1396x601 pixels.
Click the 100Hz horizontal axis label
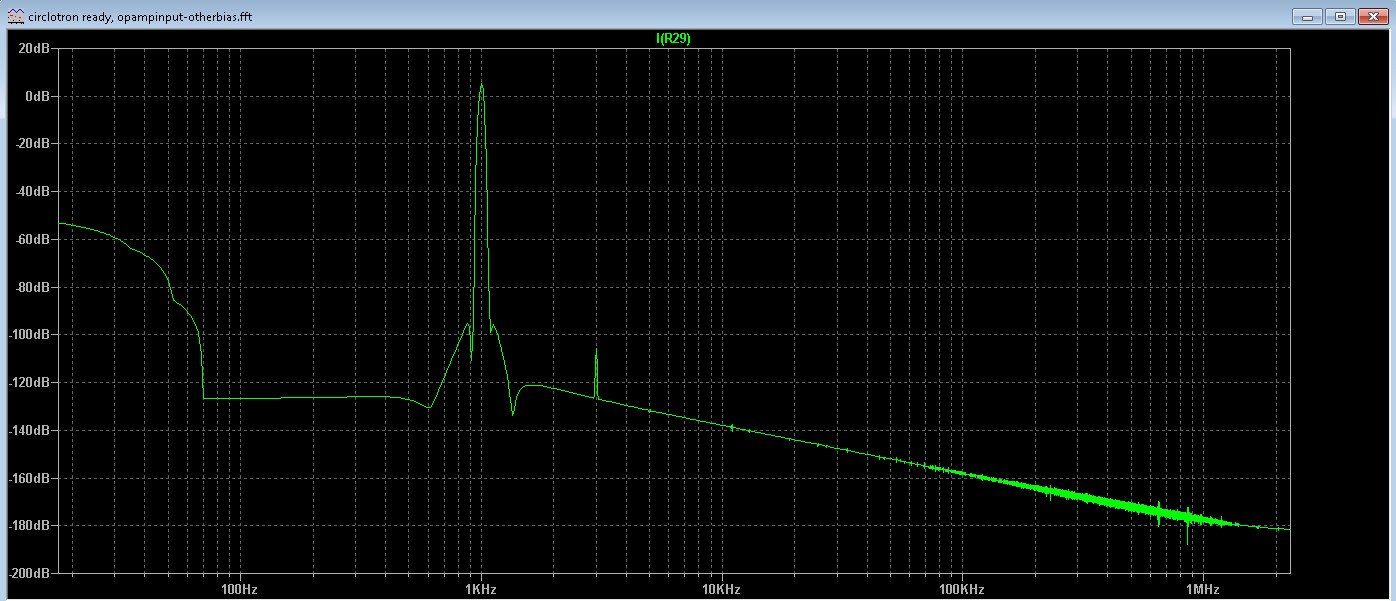click(240, 590)
